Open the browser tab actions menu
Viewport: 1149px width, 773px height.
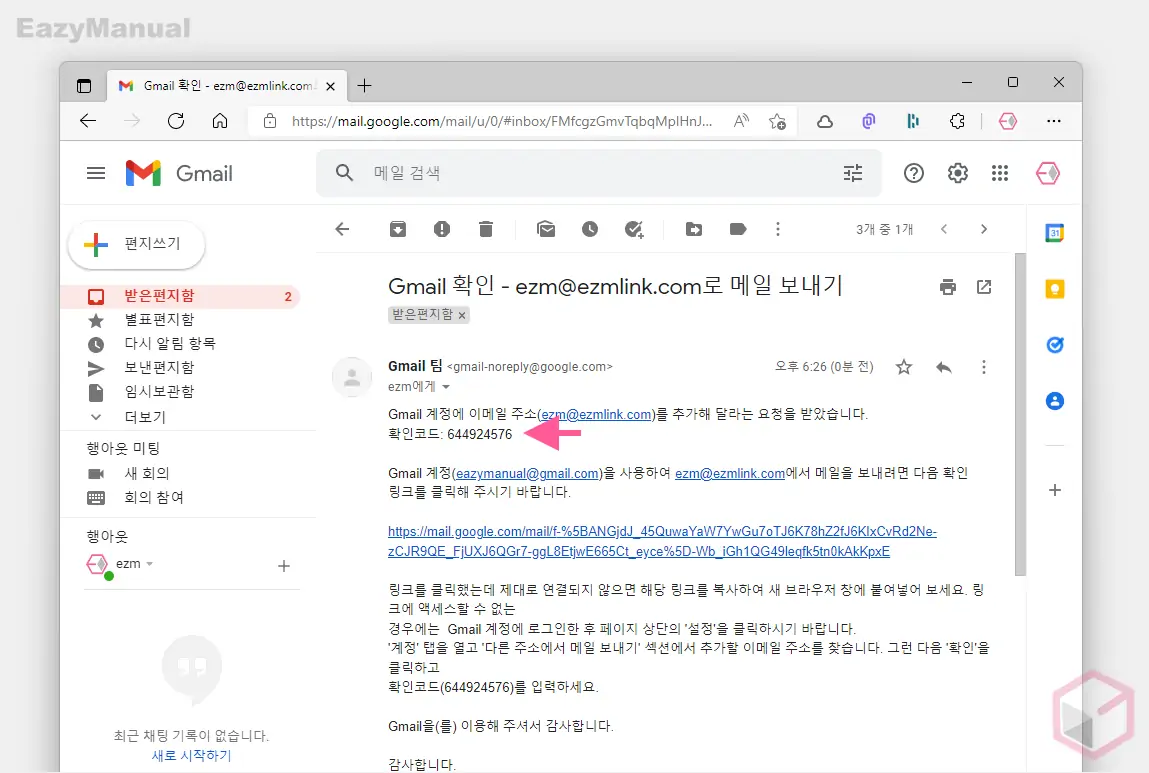tap(84, 86)
